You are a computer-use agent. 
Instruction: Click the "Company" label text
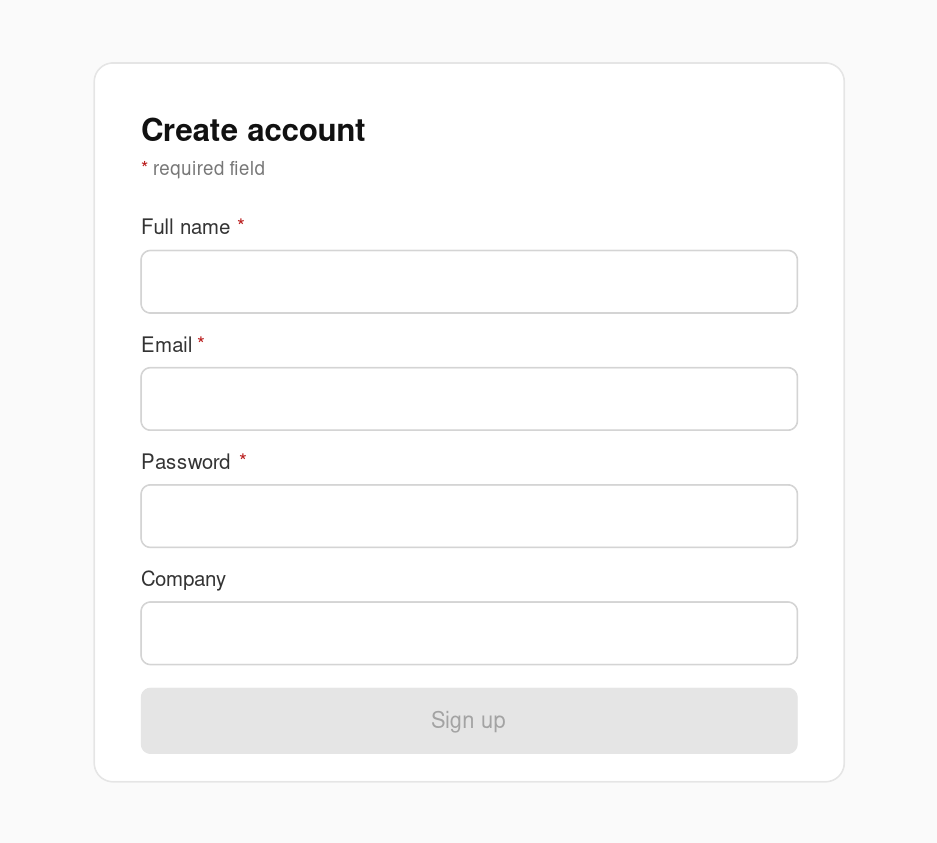pyautogui.click(x=183, y=579)
